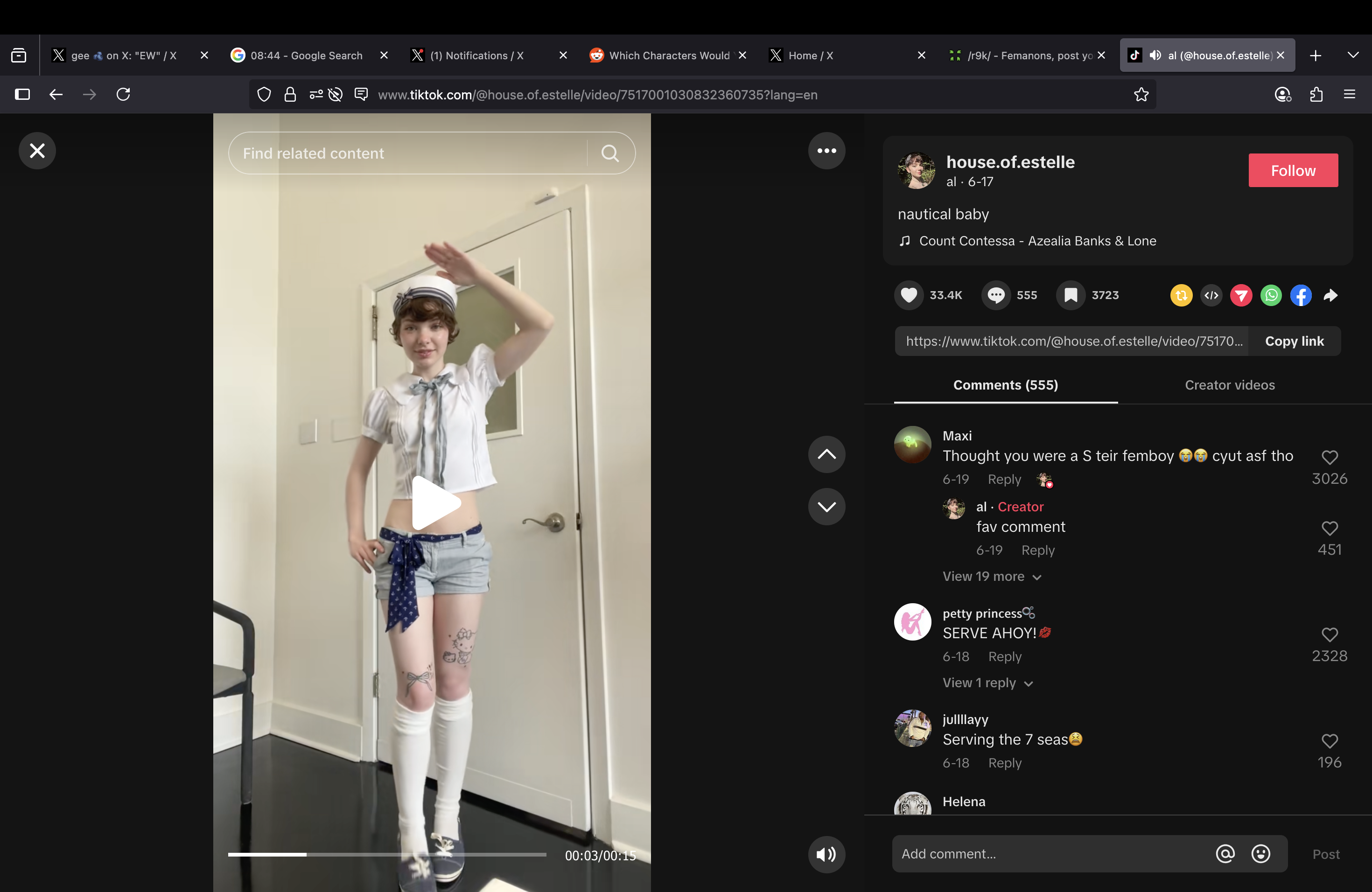The height and width of the screenshot is (892, 1372).
Task: Open petty princess's profile avatar
Action: (x=912, y=622)
